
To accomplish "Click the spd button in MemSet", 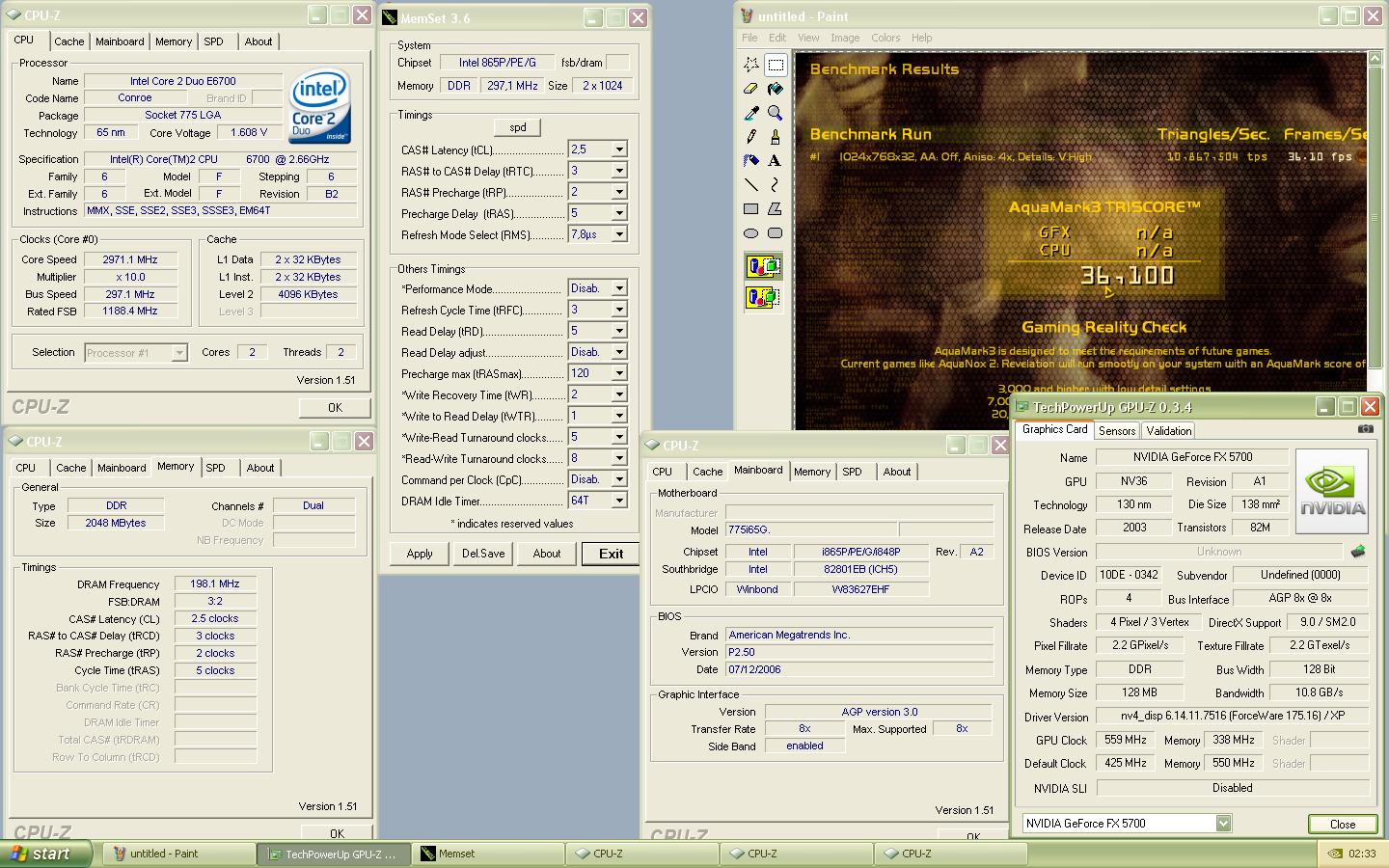I will [x=518, y=127].
